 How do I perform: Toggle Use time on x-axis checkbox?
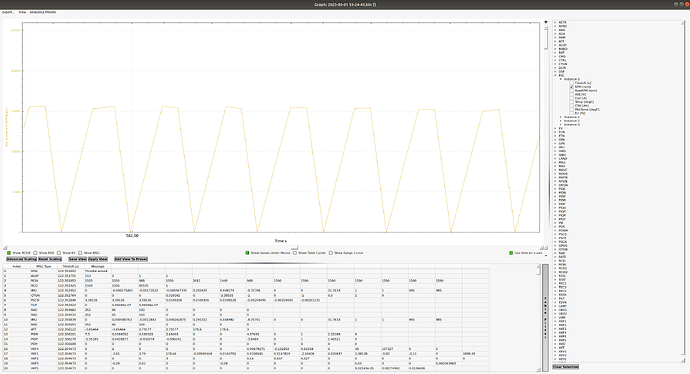pyautogui.click(x=511, y=253)
